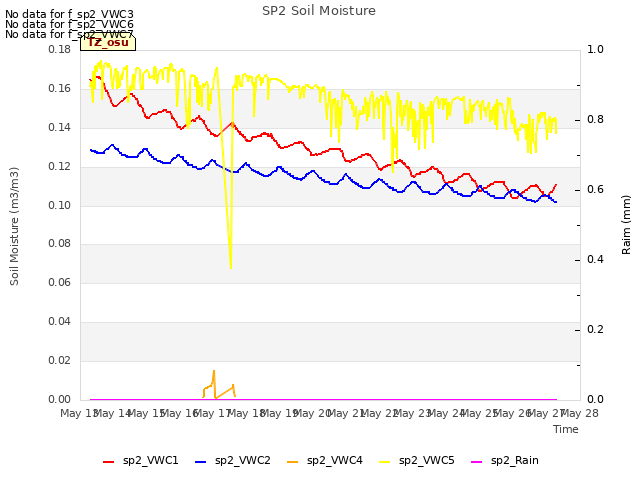Image resolution: width=640 pixels, height=480 pixels.
Task: Click the sp2_Rain legend entry
Action: [x=505, y=460]
